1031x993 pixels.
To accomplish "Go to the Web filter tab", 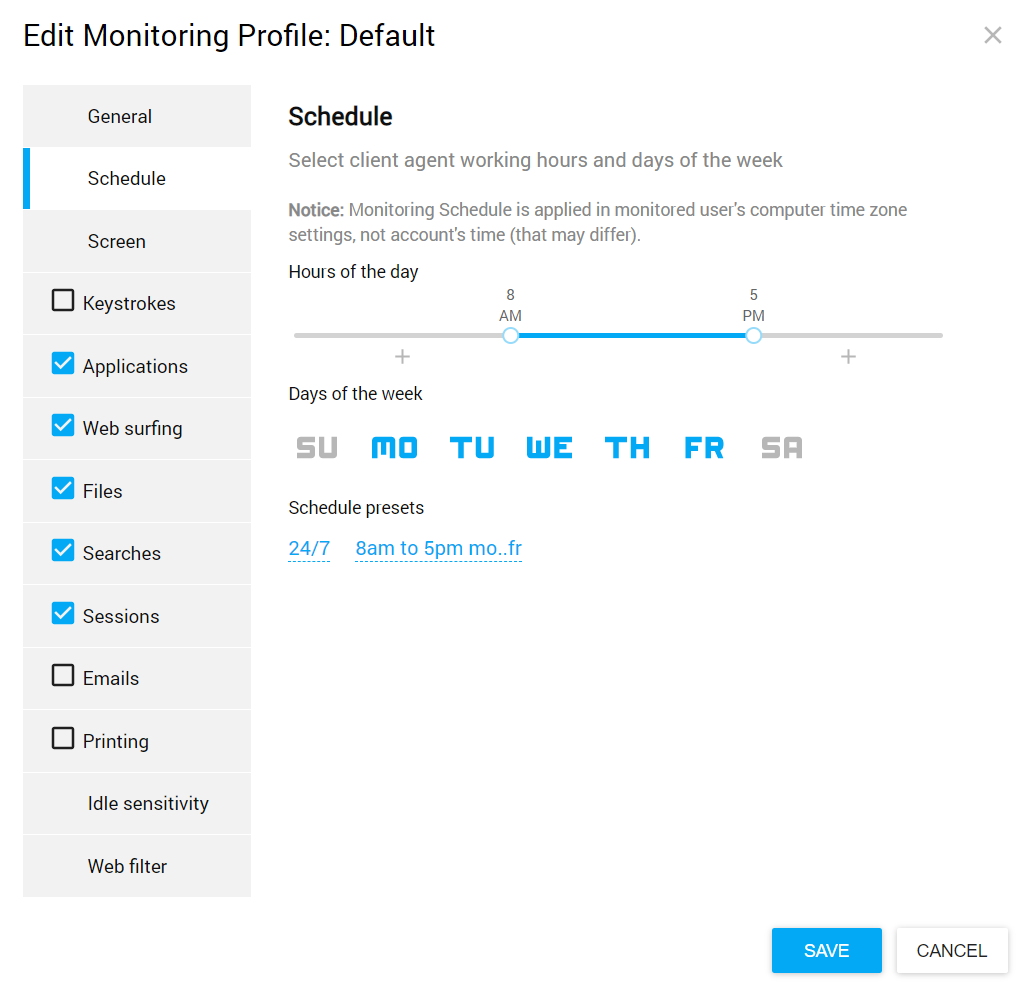I will pos(127,867).
